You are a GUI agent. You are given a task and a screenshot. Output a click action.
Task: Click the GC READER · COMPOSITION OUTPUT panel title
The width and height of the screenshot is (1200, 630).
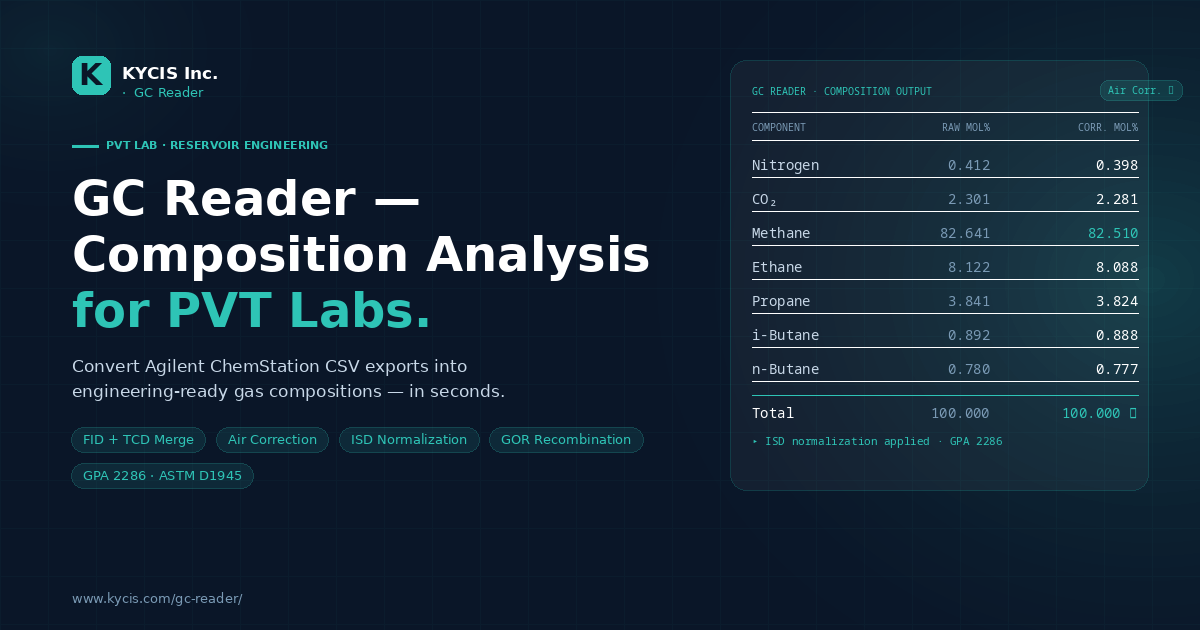pyautogui.click(x=842, y=92)
